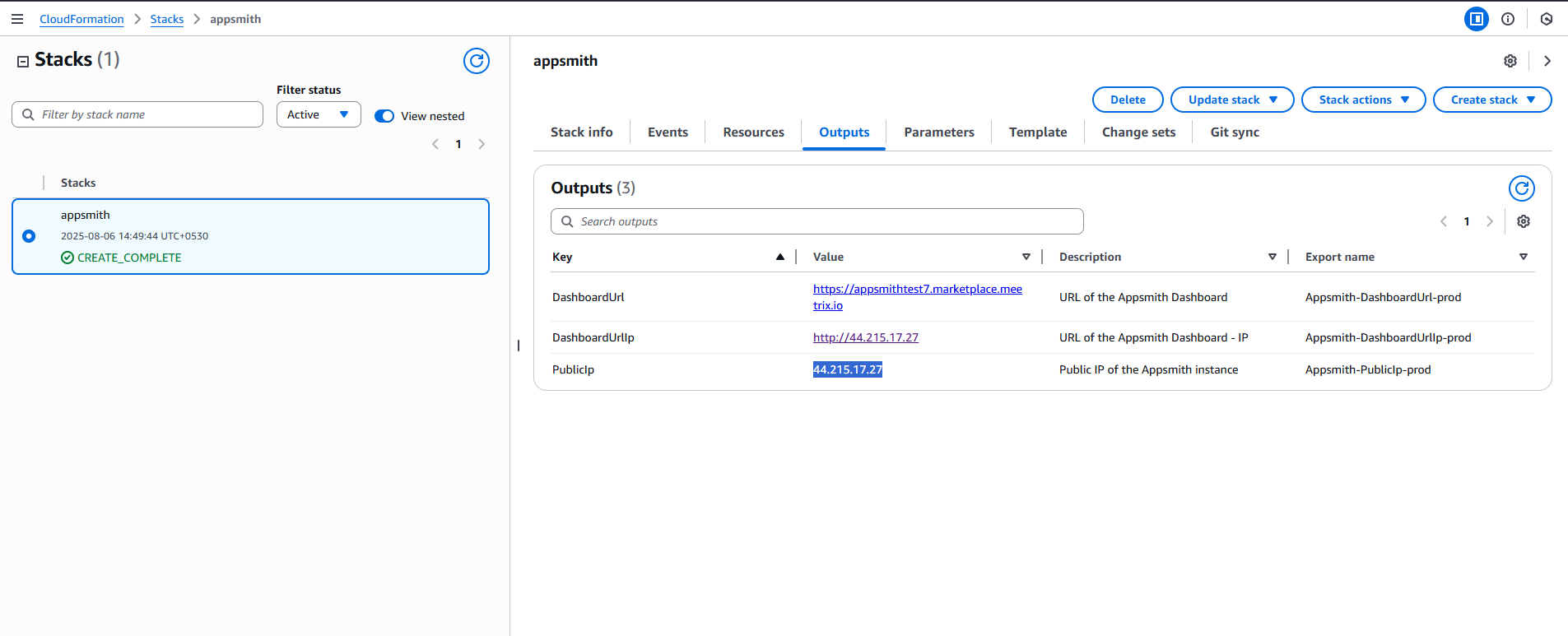
Task: Click the Stacks column header in list
Action: pos(78,183)
